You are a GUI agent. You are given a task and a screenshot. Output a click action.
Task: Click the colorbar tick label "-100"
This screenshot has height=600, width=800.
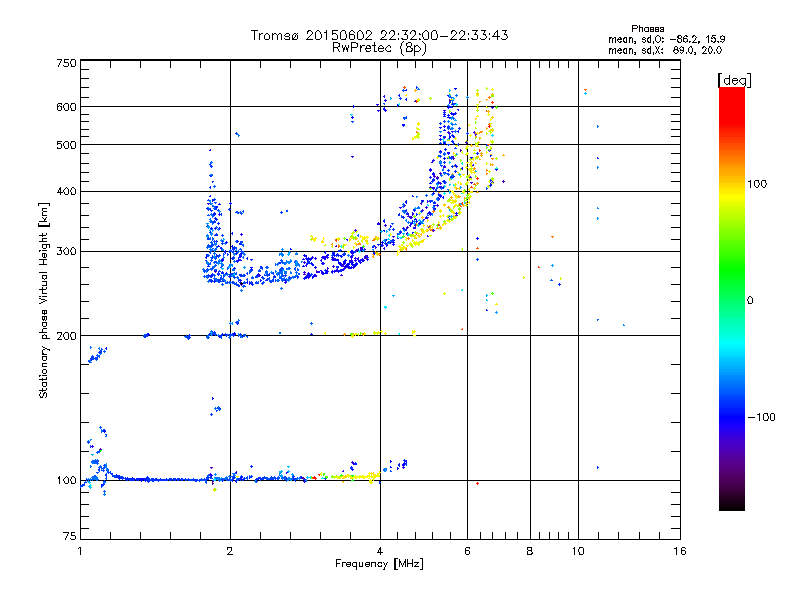761,417
